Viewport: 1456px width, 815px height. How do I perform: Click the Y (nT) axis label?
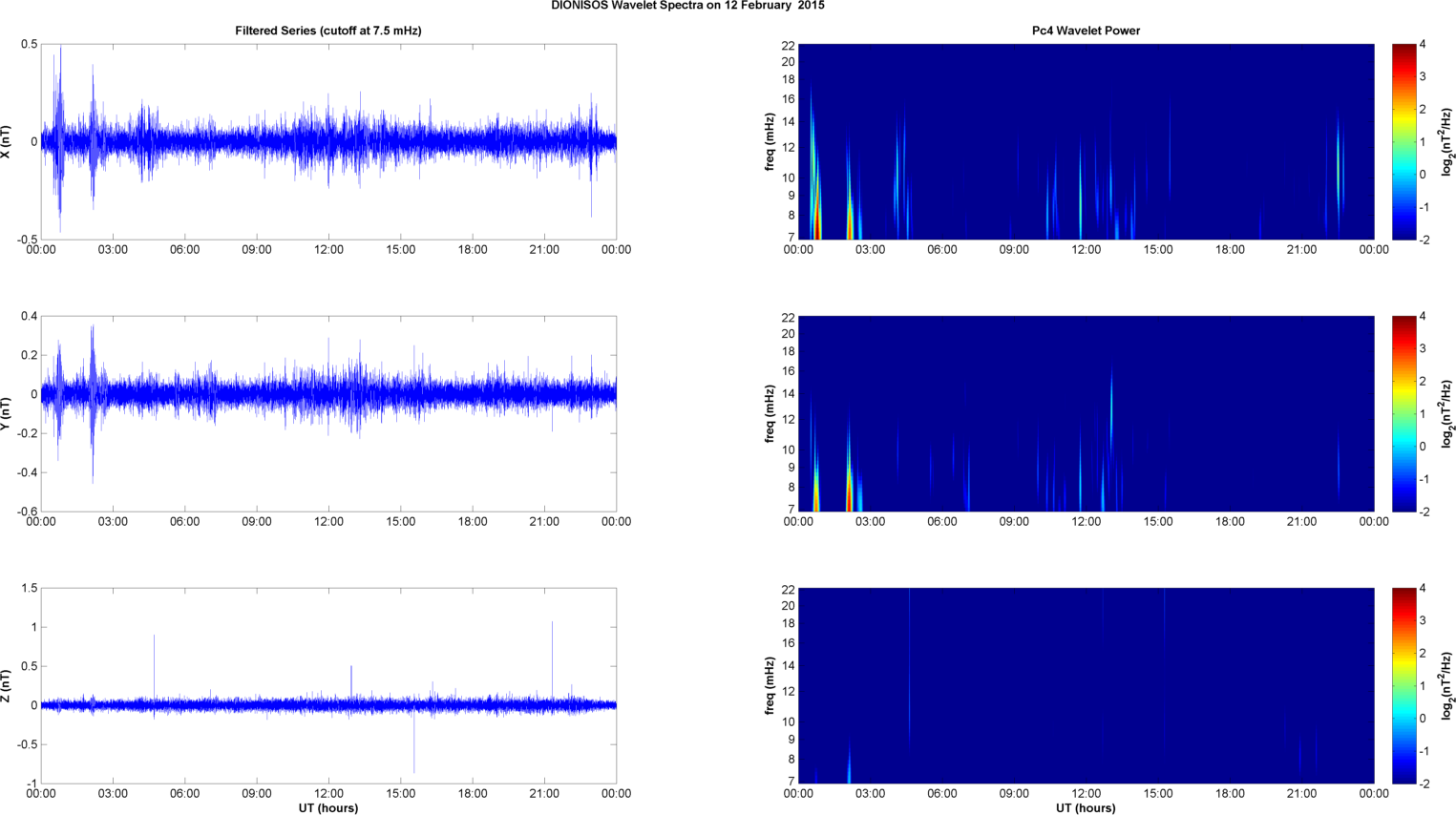(x=7, y=413)
